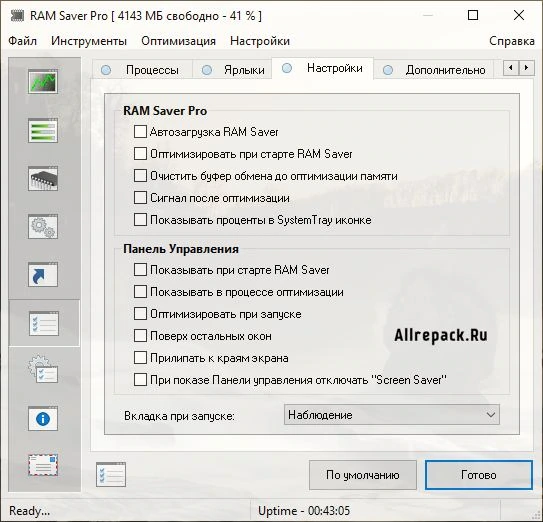Enable Поверх остальных окон
This screenshot has width=543, height=522.
pos(140,336)
